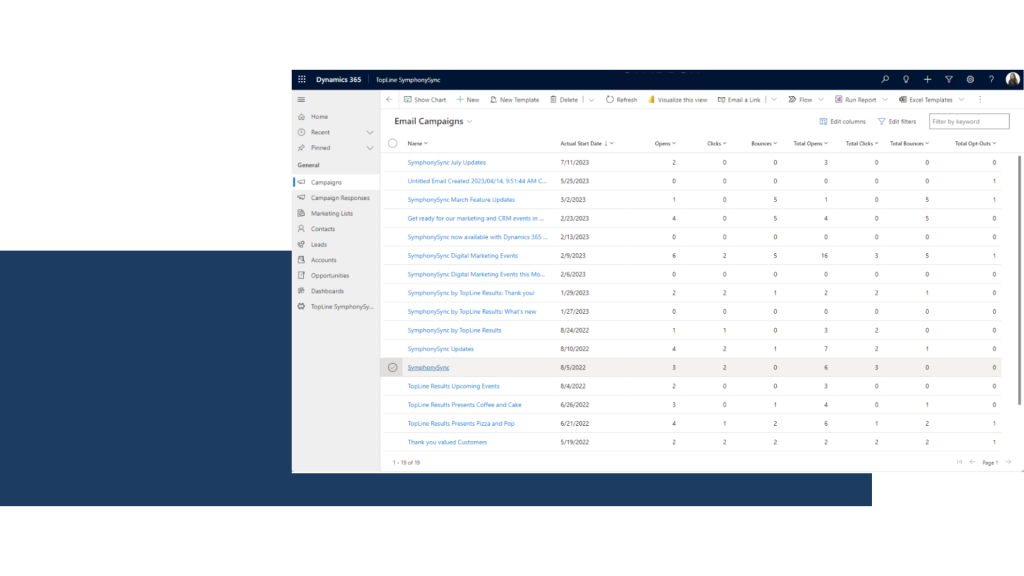Image resolution: width=1024 pixels, height=576 pixels.
Task: Expand the Email a Link dropdown arrow
Action: click(774, 100)
